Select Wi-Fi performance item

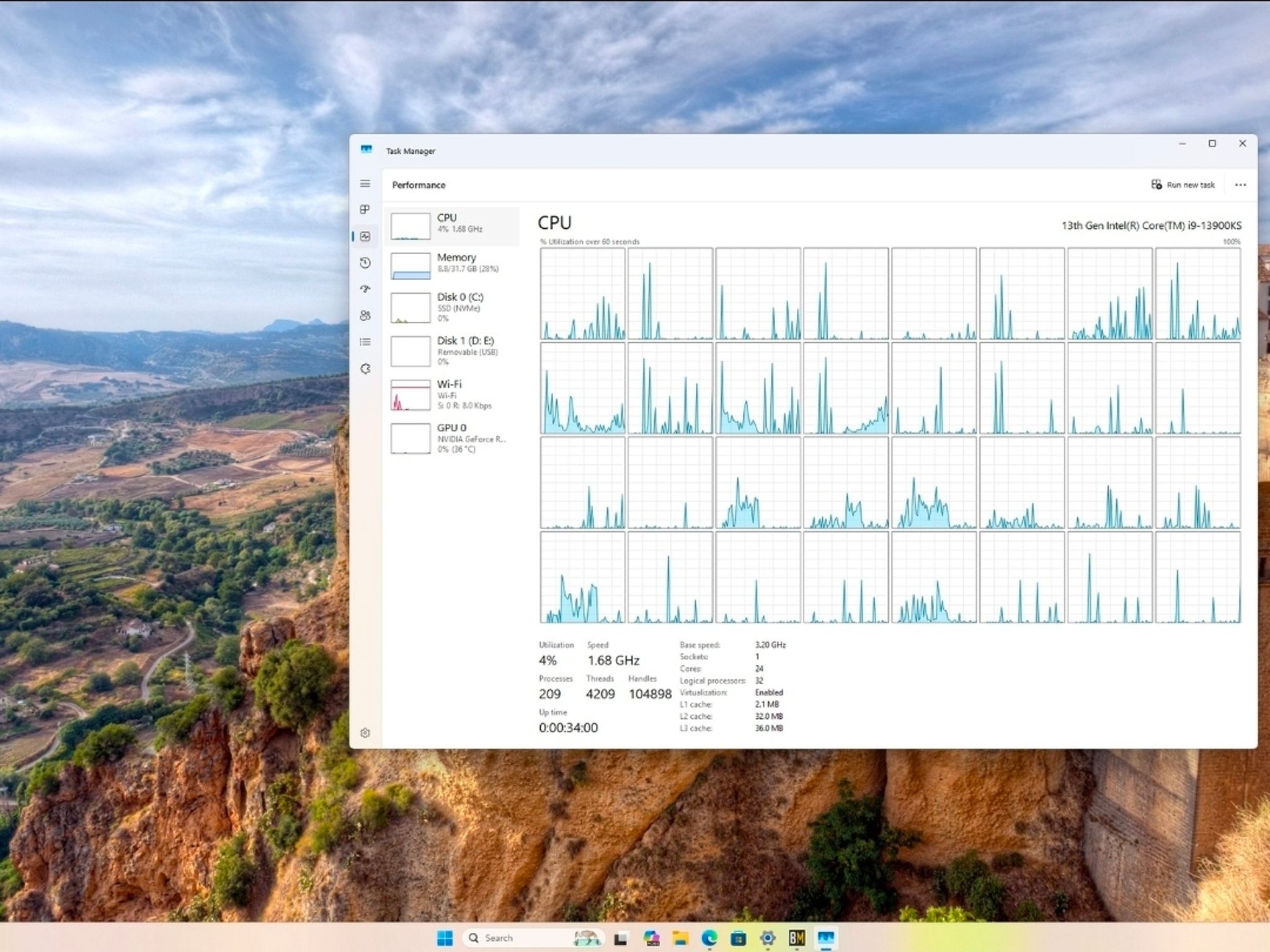pos(452,394)
